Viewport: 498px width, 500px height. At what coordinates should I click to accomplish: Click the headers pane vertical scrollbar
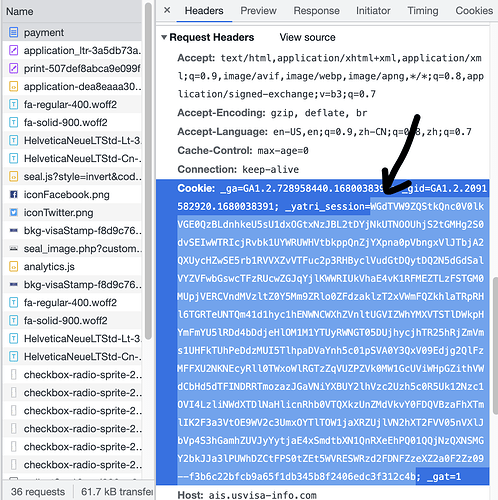pyautogui.click(x=495, y=345)
